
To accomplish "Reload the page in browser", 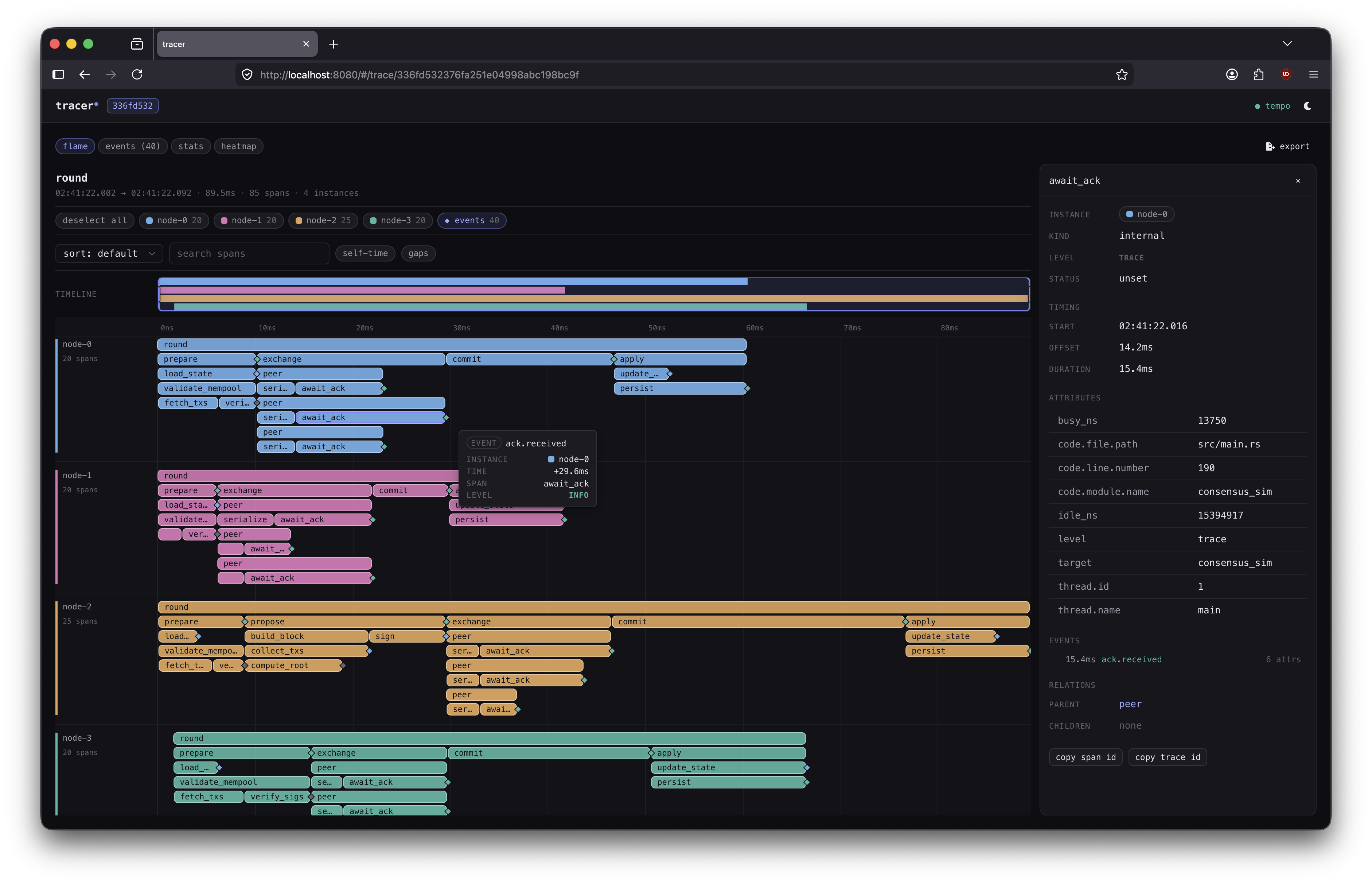I will tap(137, 75).
